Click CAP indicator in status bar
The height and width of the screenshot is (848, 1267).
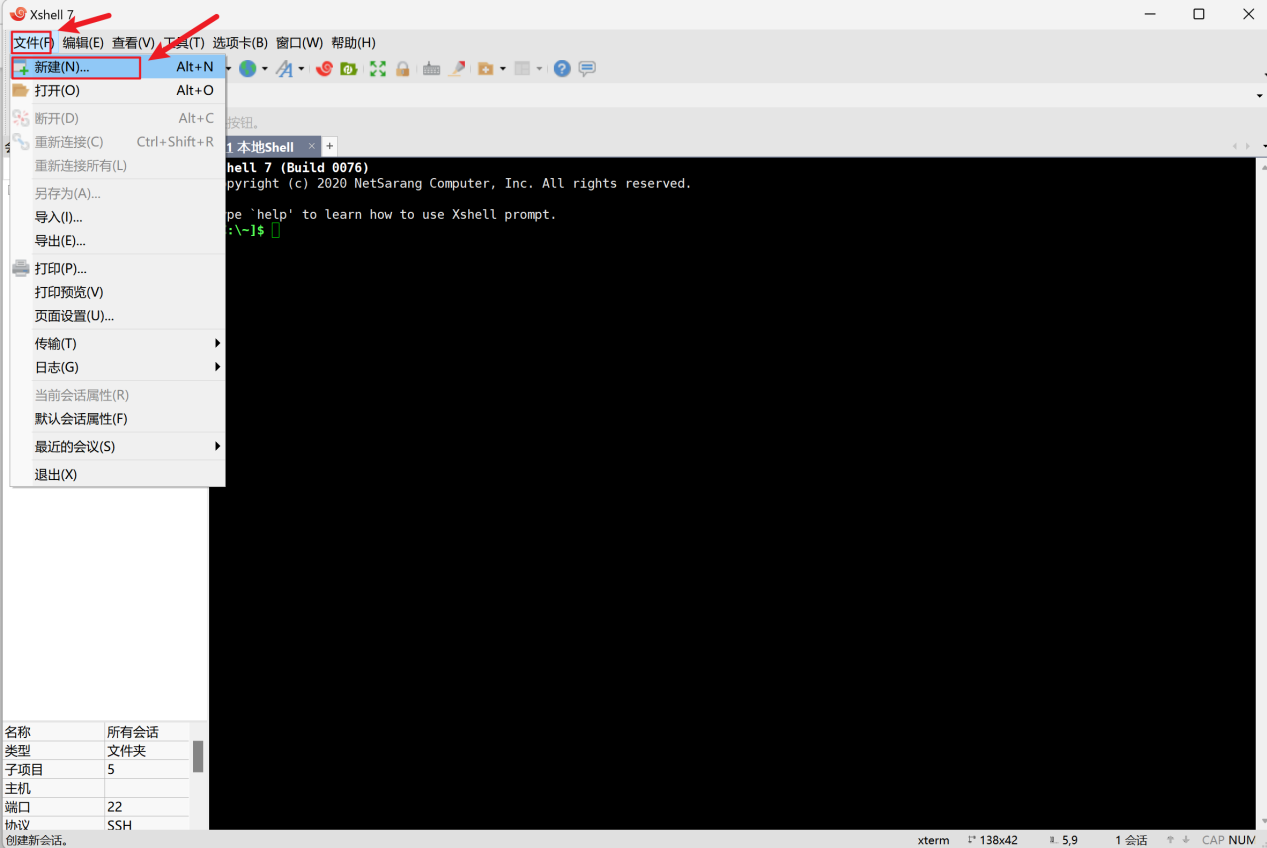pyautogui.click(x=1213, y=840)
